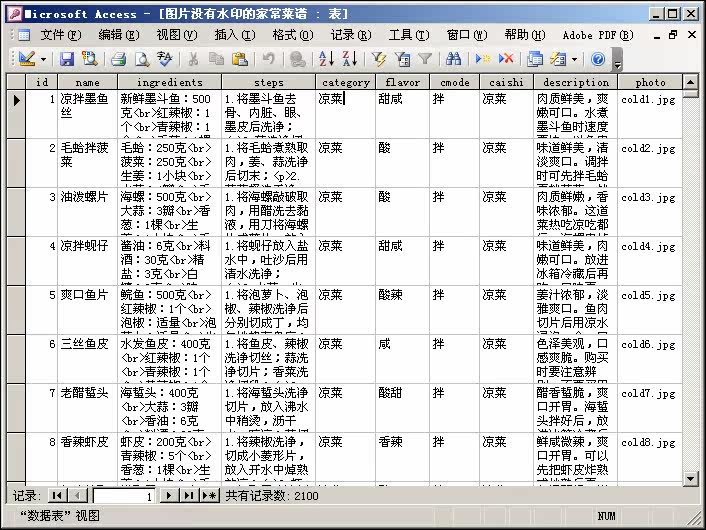Select the description column header
706x530 pixels.
[x=576, y=82]
